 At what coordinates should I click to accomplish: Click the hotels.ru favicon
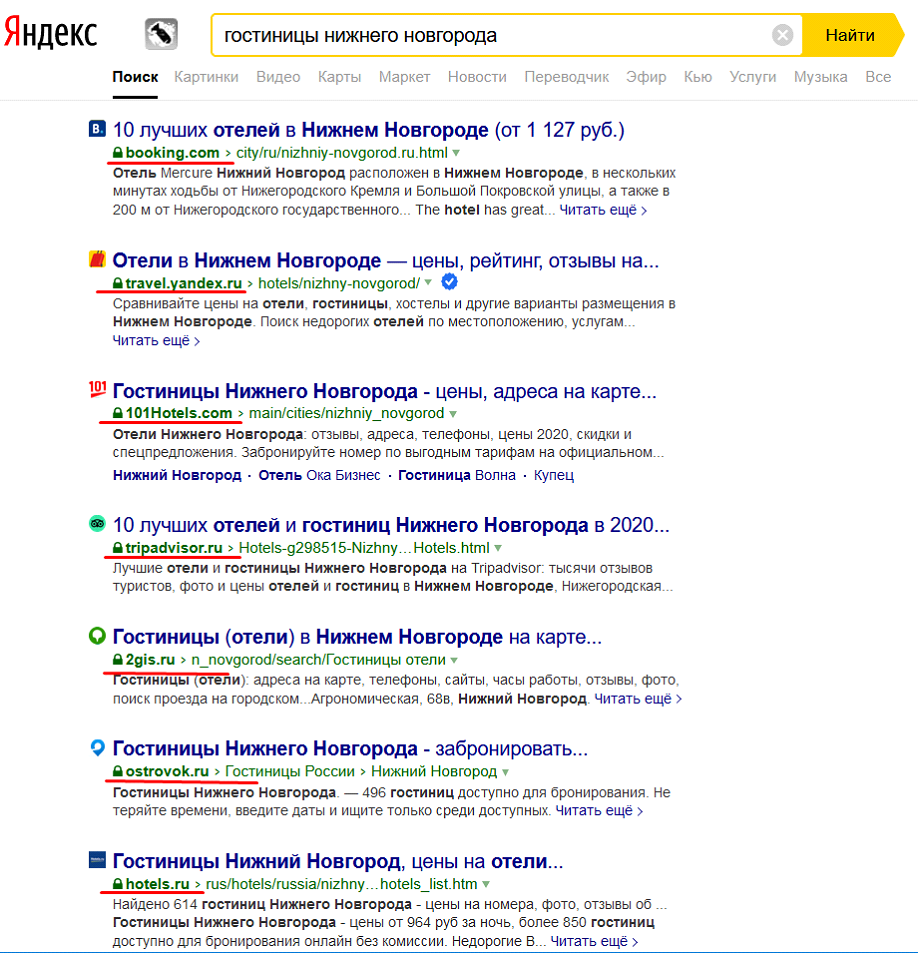(97, 860)
